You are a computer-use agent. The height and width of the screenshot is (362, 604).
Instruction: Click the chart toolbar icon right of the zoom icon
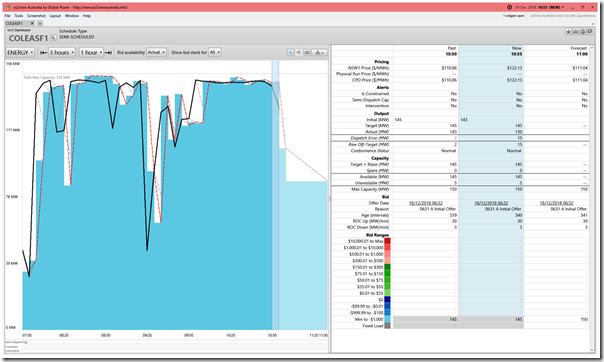pyautogui.click(x=299, y=52)
